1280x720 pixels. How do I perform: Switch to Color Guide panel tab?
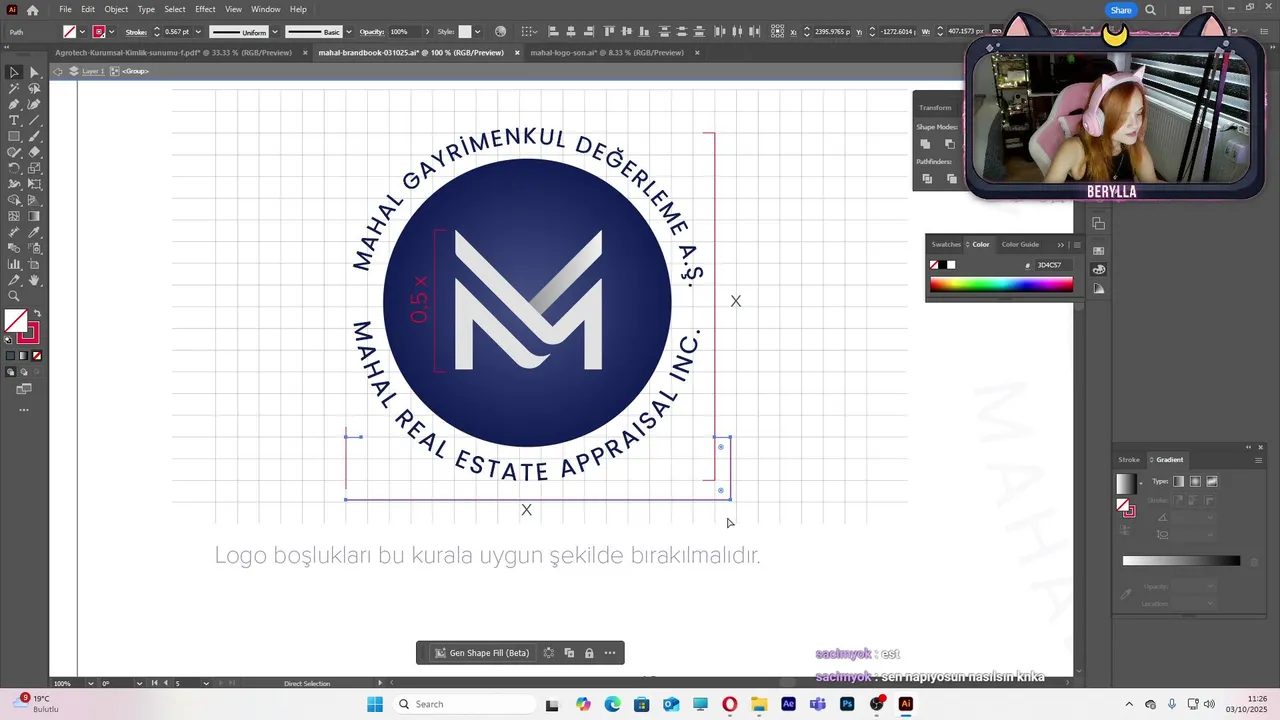click(1020, 244)
